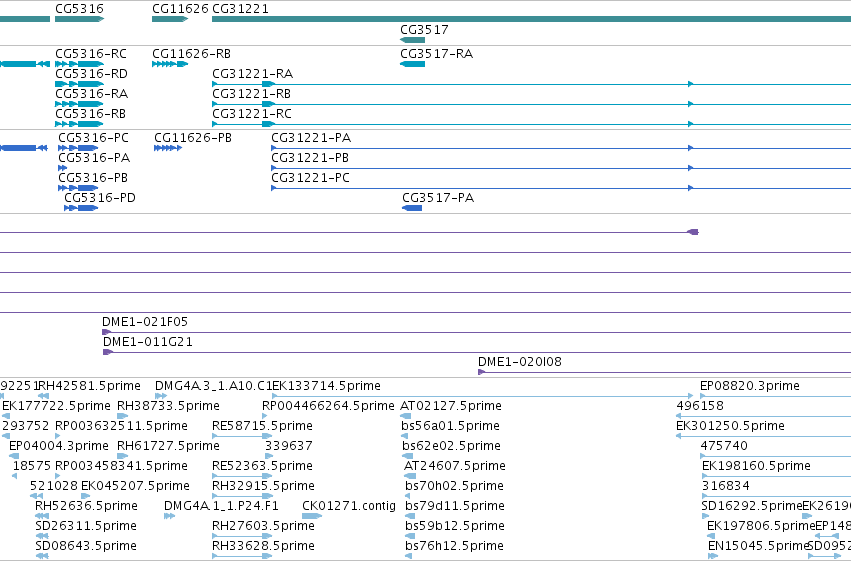Click EST label bs70h02.5prime
851x561 pixels.
click(x=454, y=486)
